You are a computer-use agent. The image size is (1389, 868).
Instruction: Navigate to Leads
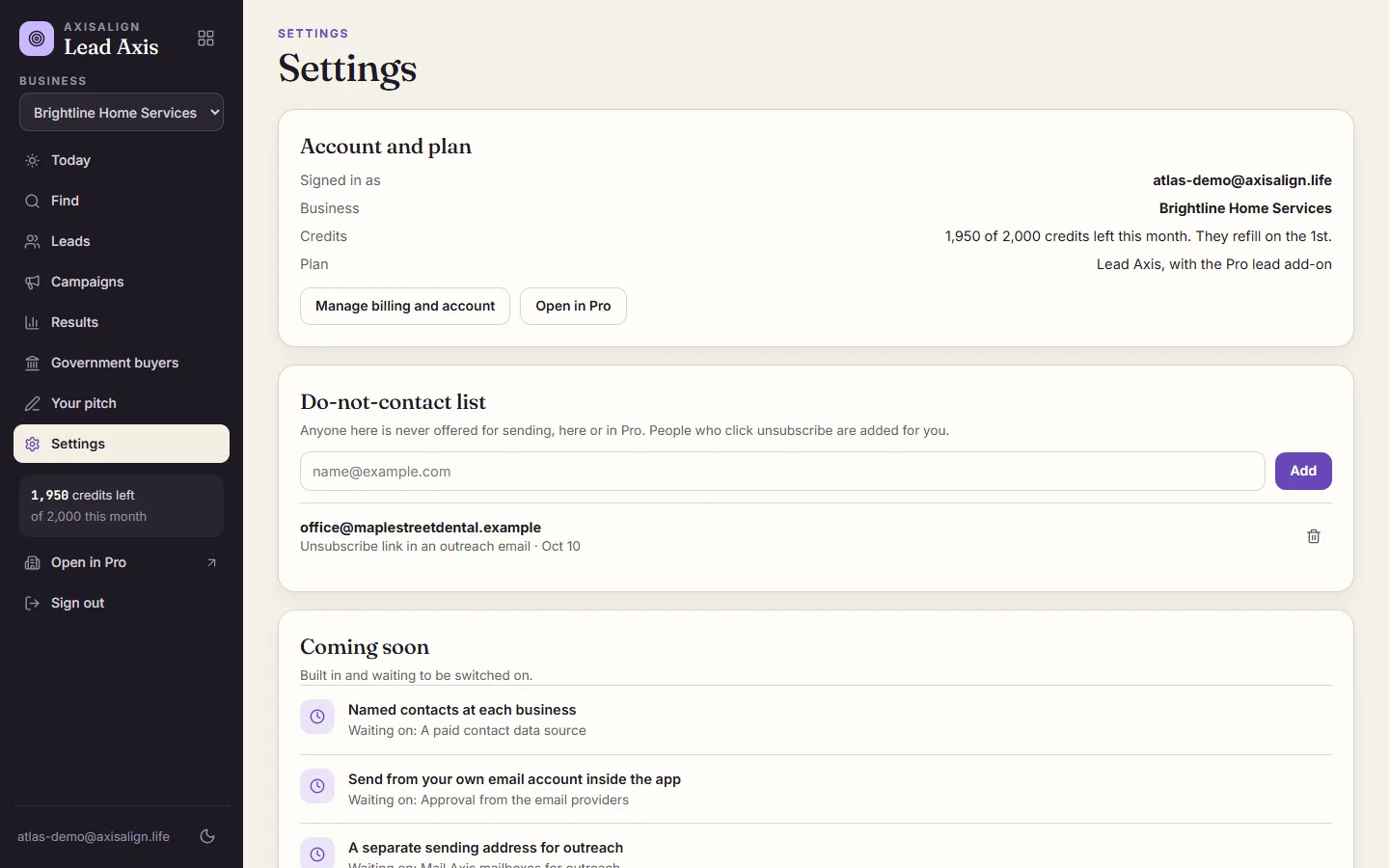coord(122,241)
